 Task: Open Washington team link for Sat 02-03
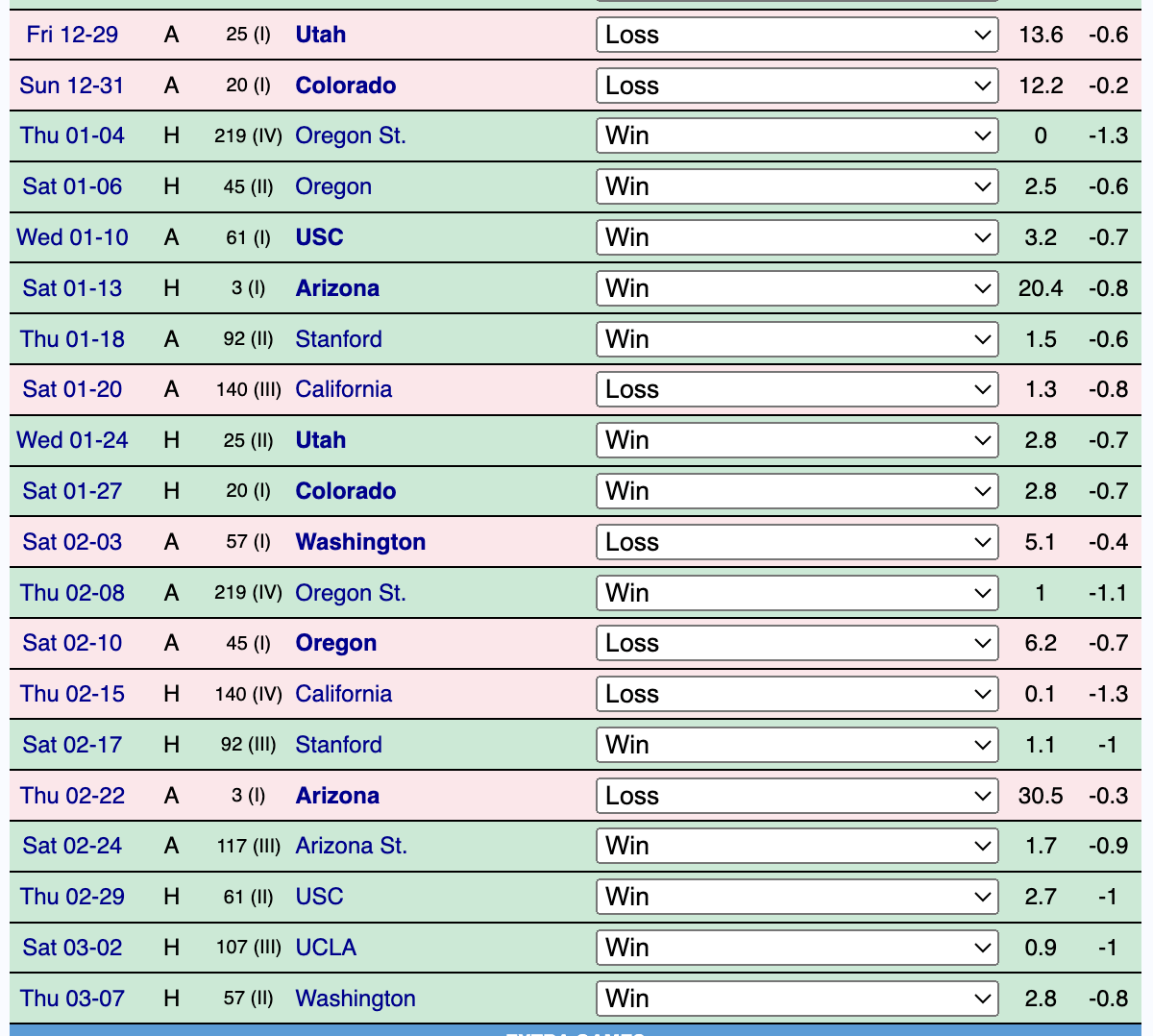(360, 542)
